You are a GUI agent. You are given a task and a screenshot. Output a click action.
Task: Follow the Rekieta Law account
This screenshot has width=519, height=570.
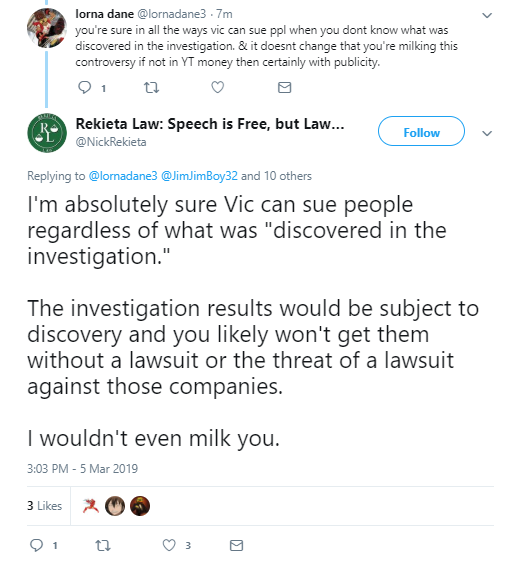(421, 131)
